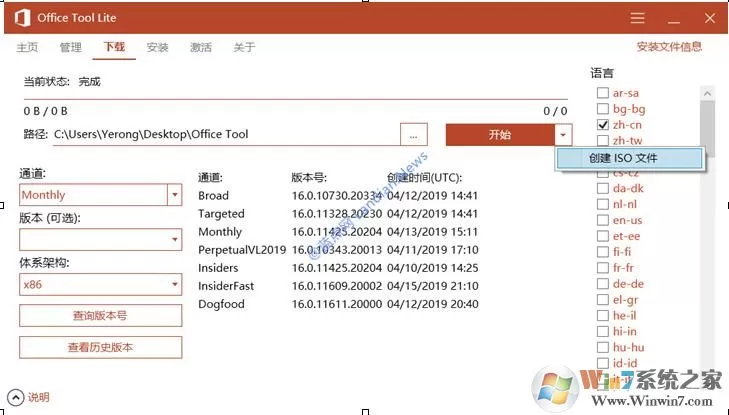729x415 pixels.
Task: Enable the bg-bg language checkbox
Action: pyautogui.click(x=603, y=109)
